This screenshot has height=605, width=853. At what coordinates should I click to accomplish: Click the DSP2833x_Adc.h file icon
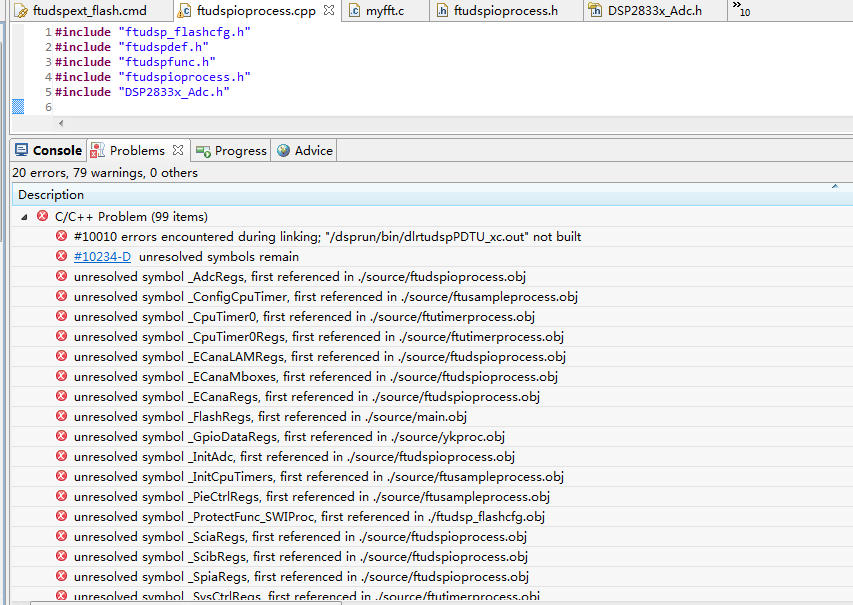596,10
